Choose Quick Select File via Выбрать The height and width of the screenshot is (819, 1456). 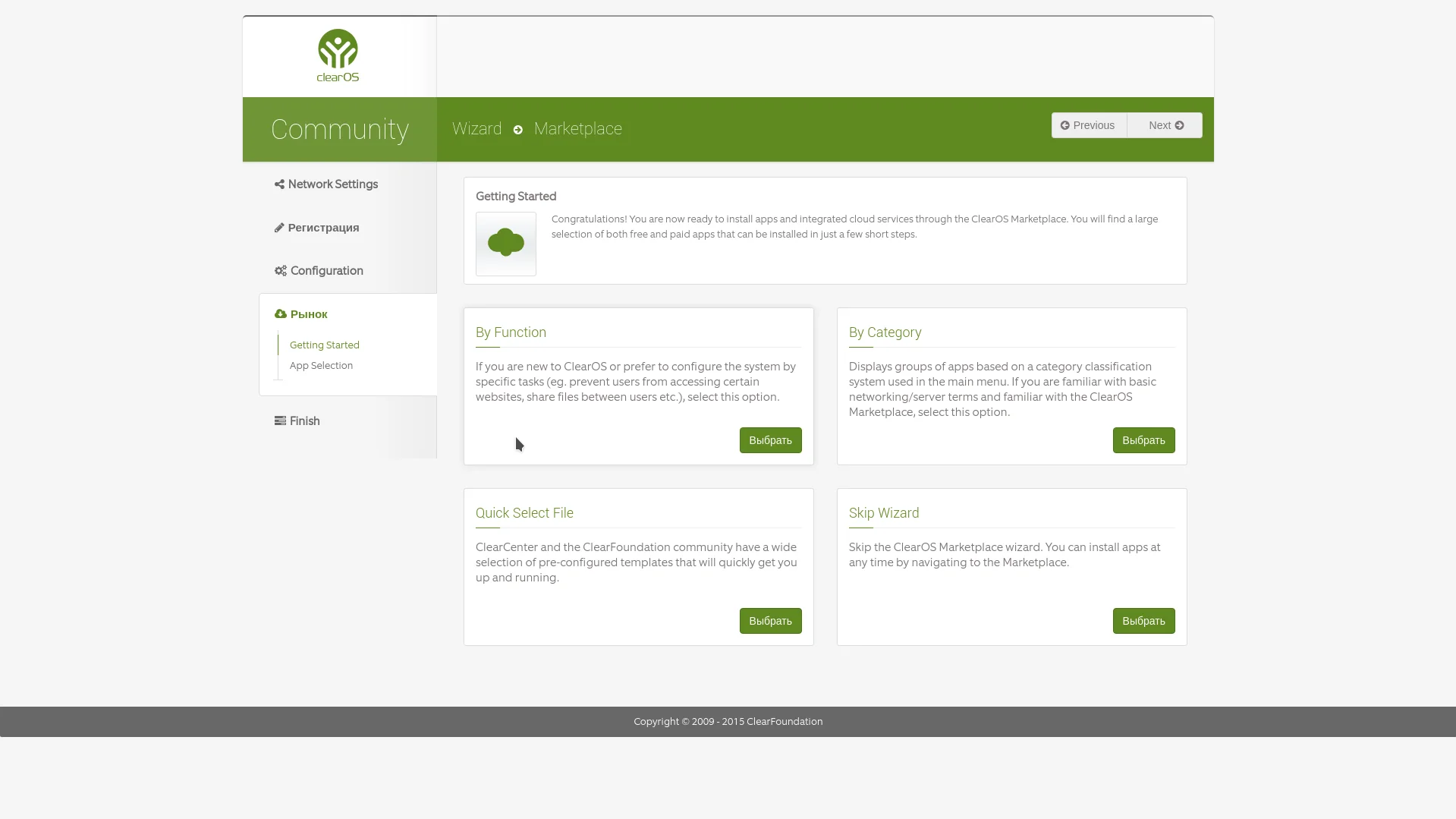tap(770, 621)
